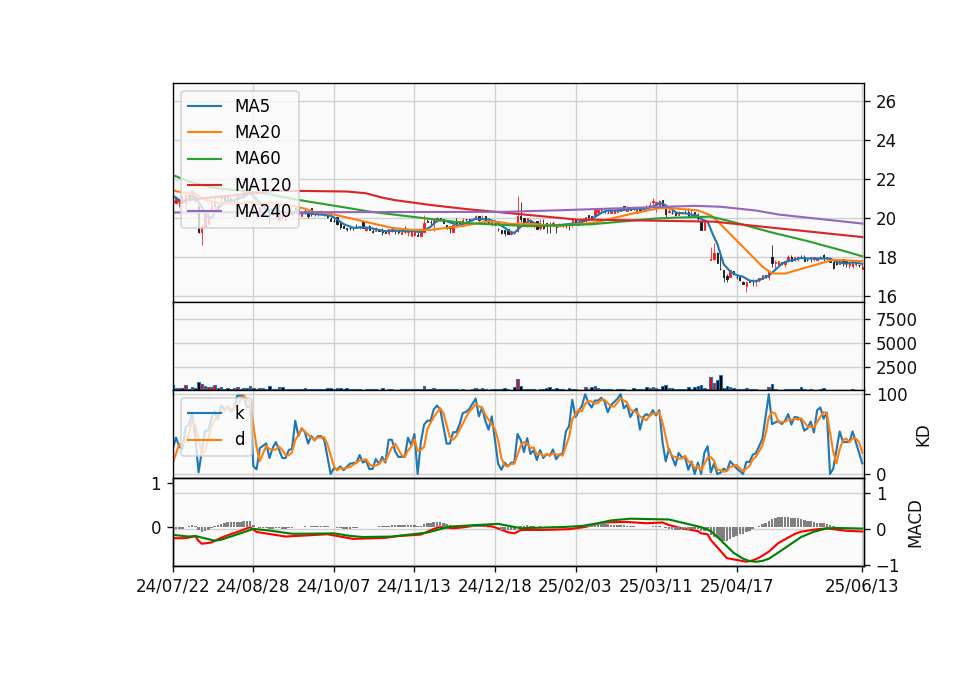Click the MACD right axis value -1
Screen dimensions: 960x690
[886, 566]
